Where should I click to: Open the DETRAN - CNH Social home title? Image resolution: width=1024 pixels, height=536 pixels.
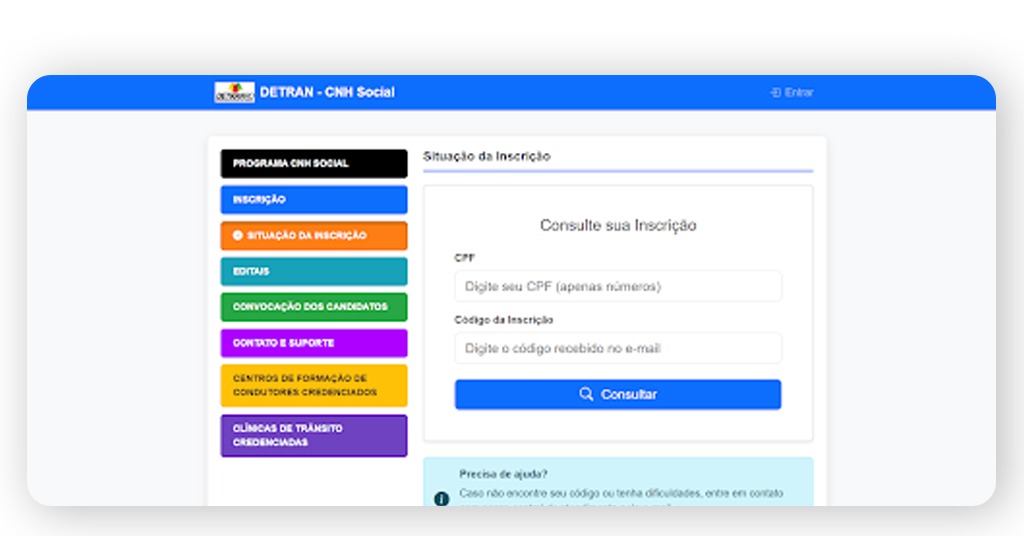point(327,92)
